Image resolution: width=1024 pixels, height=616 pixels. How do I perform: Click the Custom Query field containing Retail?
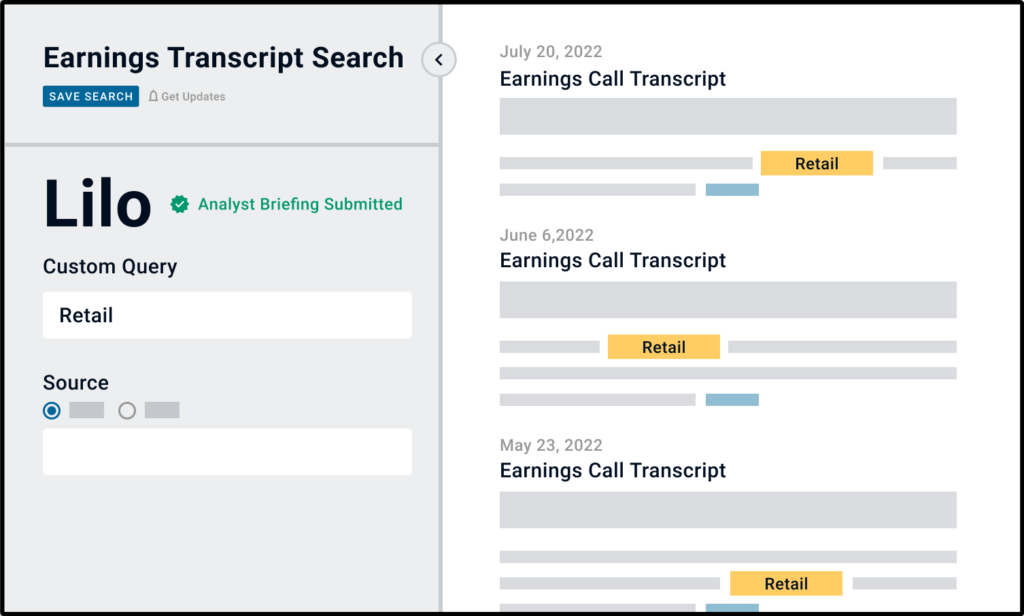click(x=227, y=315)
